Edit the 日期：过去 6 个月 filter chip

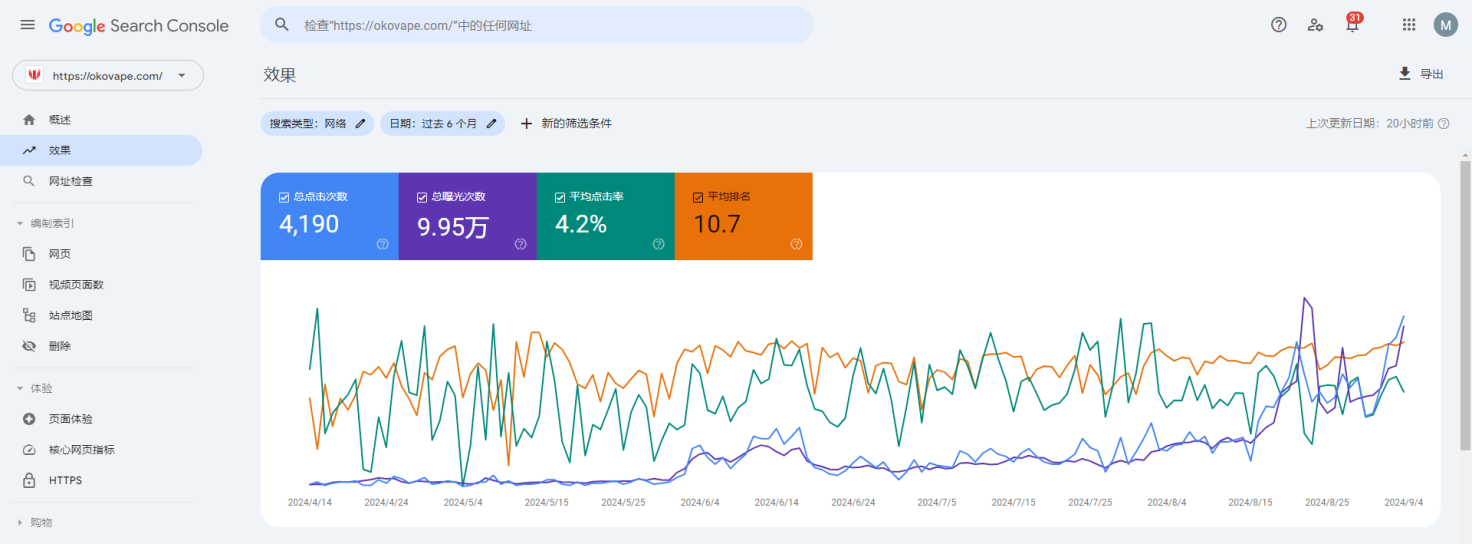[443, 123]
